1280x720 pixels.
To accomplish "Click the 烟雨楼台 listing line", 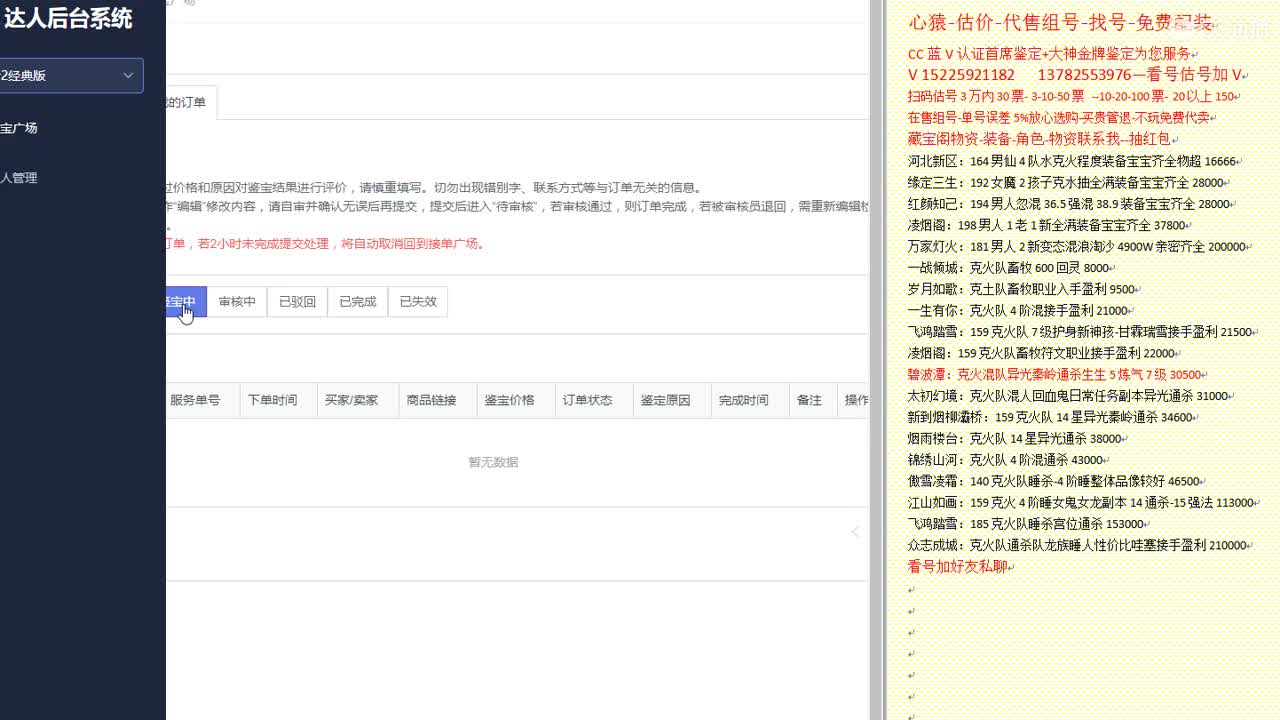I will pyautogui.click(x=1017, y=439).
